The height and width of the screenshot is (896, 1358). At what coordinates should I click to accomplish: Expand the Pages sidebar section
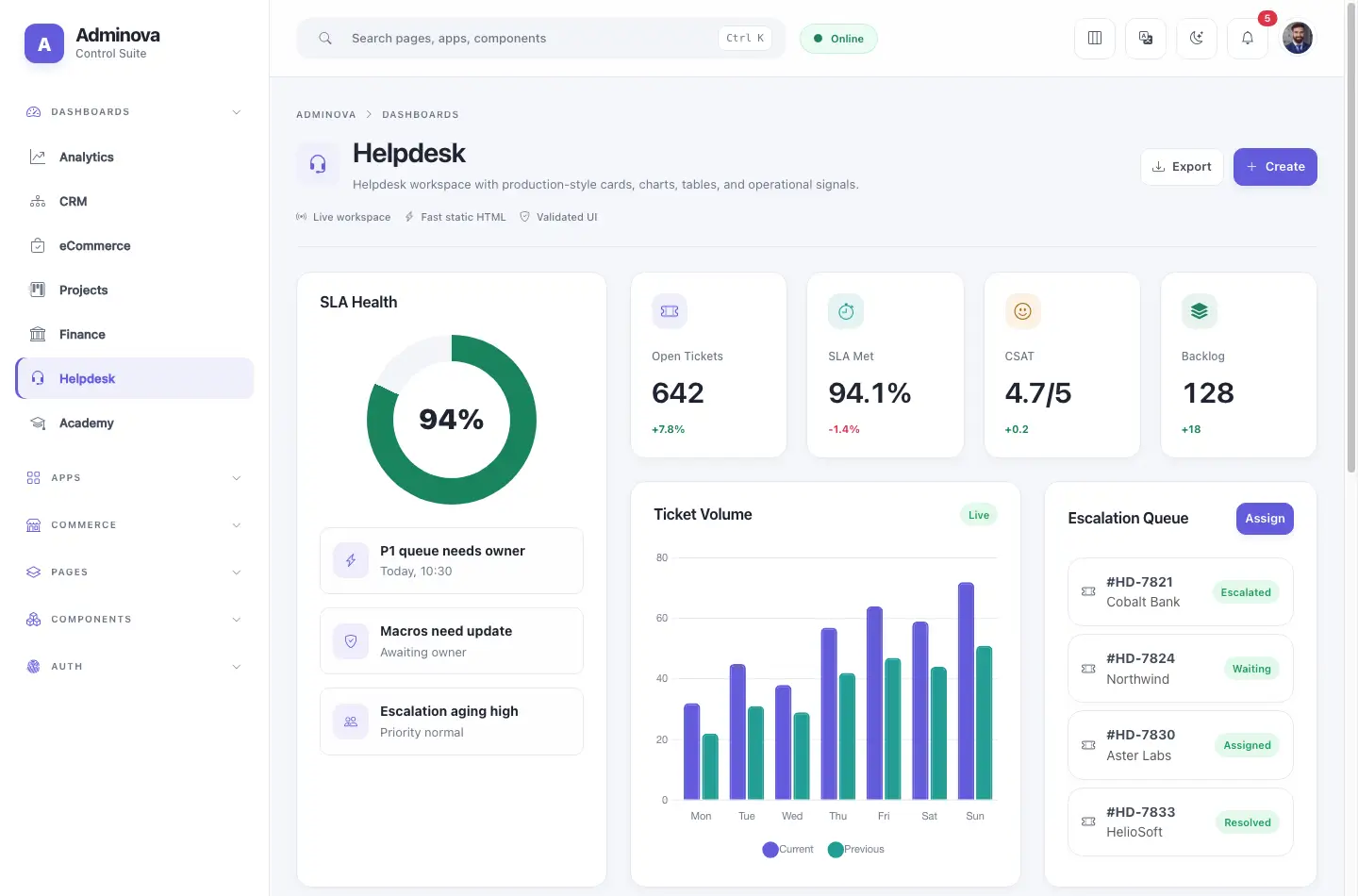click(x=135, y=572)
